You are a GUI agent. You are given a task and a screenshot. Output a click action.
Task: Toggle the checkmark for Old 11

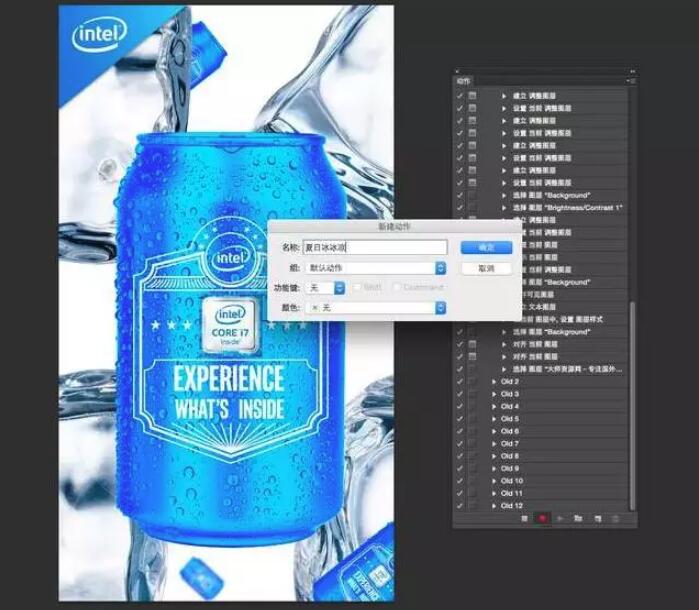460,494
